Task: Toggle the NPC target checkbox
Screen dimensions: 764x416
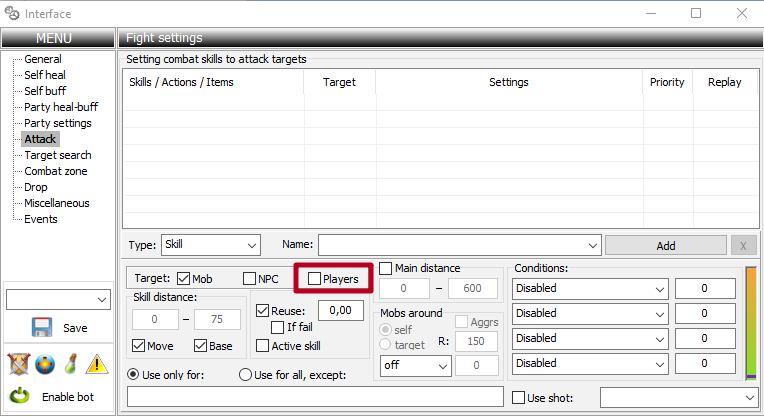Action: point(250,279)
